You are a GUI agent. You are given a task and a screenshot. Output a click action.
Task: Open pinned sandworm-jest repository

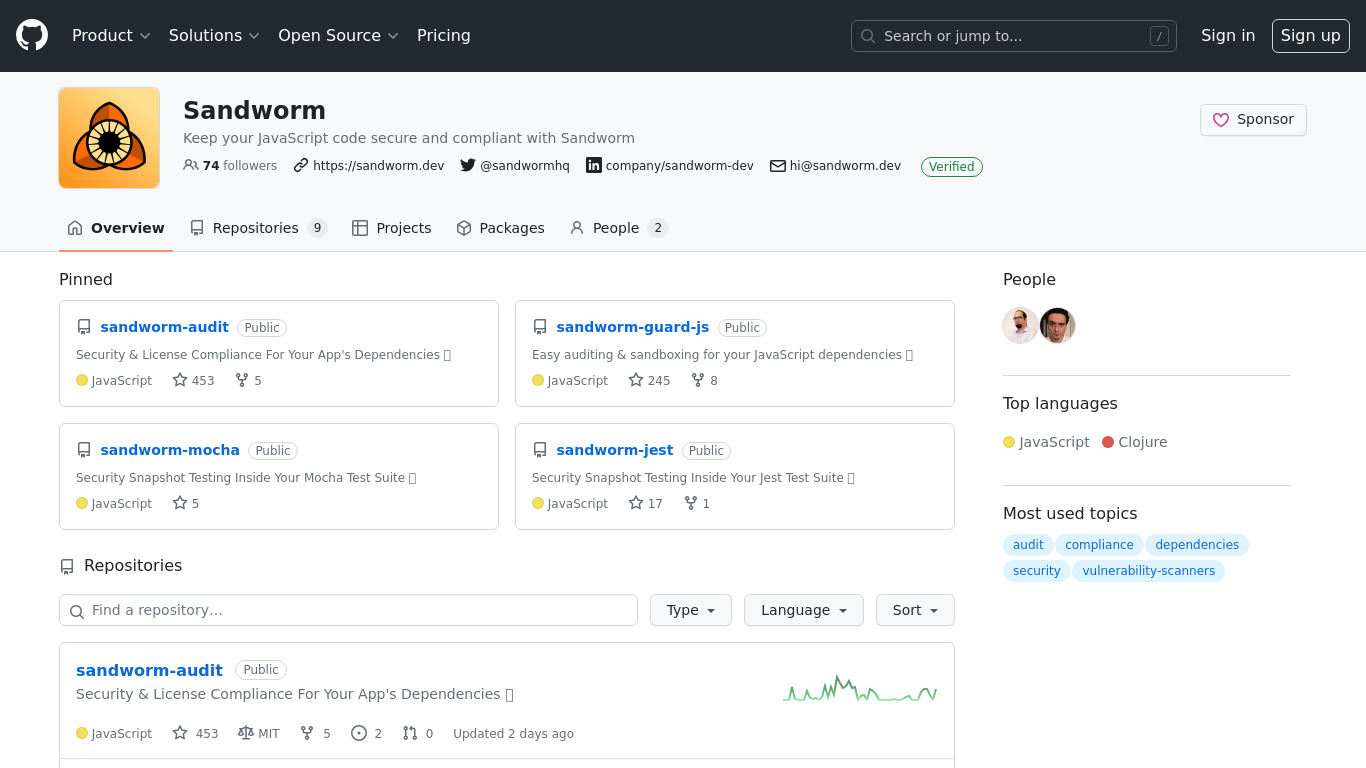pos(615,450)
